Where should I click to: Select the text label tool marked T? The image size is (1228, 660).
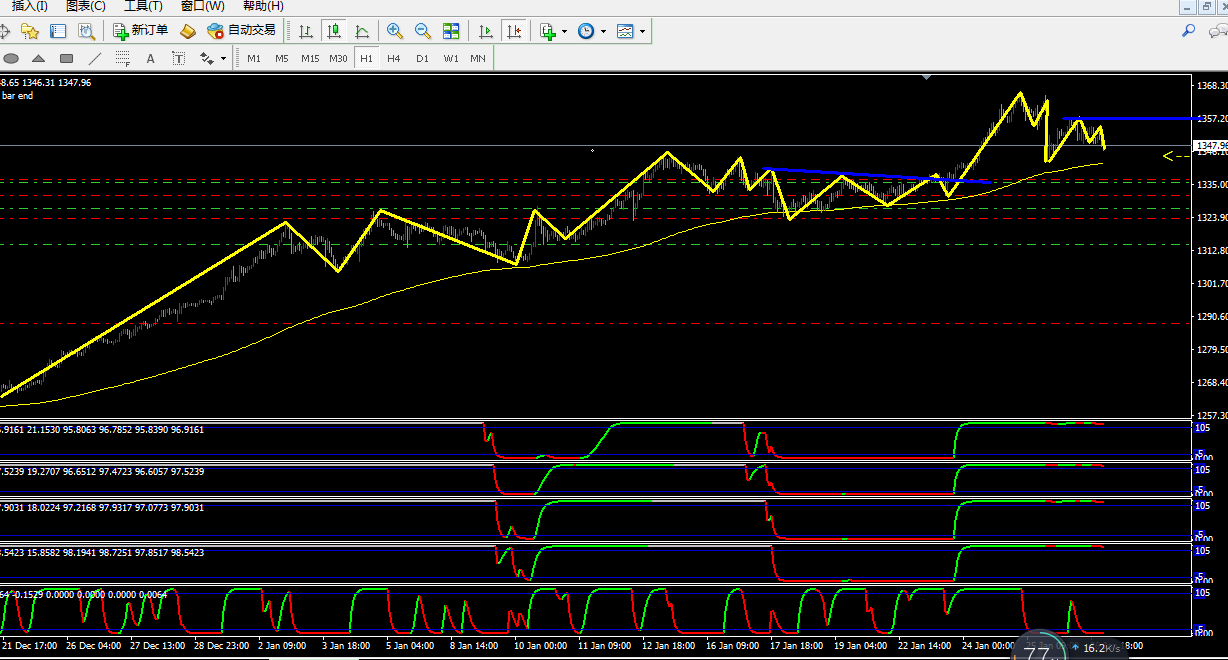[179, 58]
